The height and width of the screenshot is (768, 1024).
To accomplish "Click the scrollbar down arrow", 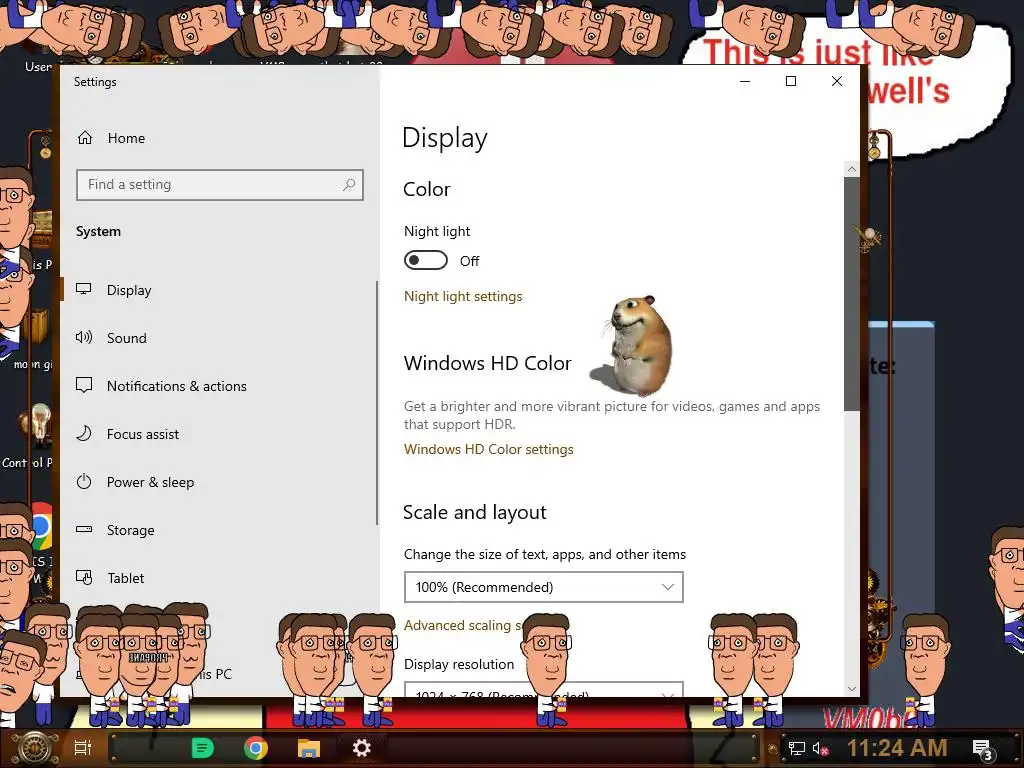I will [x=852, y=688].
